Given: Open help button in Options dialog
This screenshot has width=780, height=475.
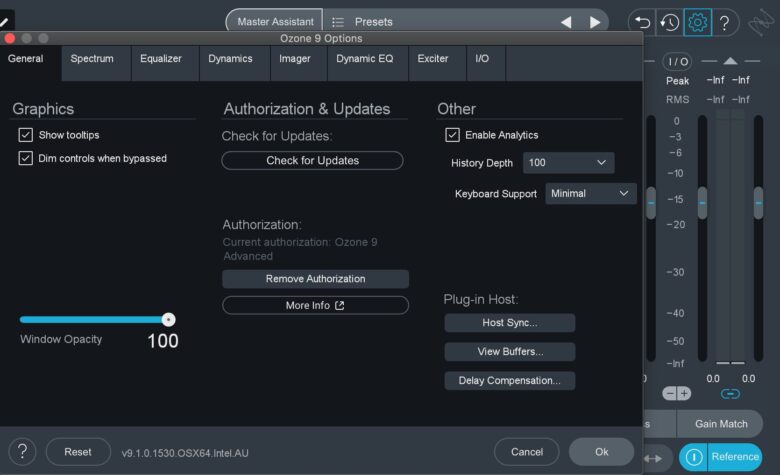Looking at the screenshot, I should [x=22, y=452].
